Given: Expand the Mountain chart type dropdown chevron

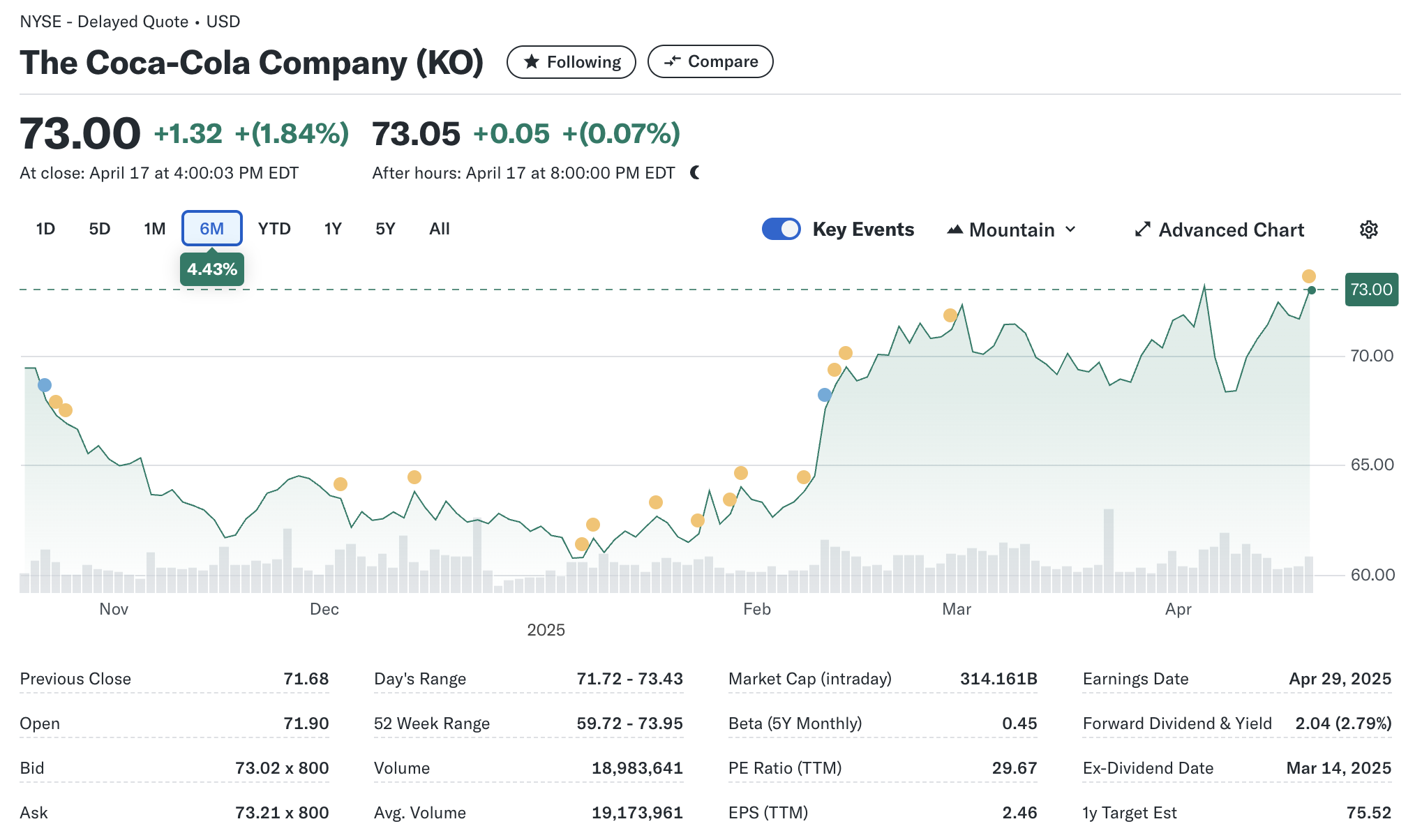Looking at the screenshot, I should tap(1071, 230).
